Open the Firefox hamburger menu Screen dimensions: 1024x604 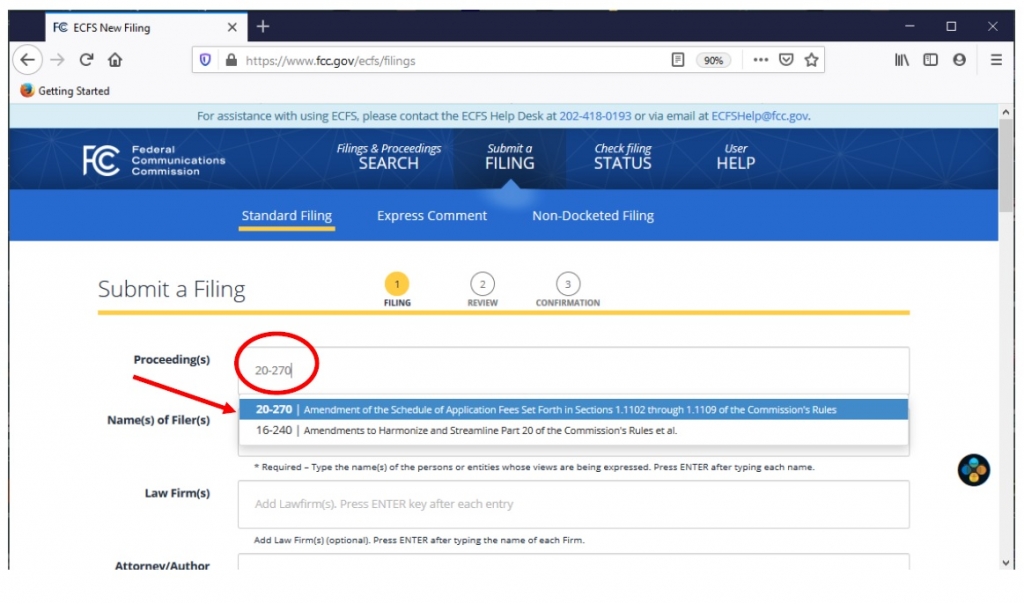pyautogui.click(x=995, y=60)
